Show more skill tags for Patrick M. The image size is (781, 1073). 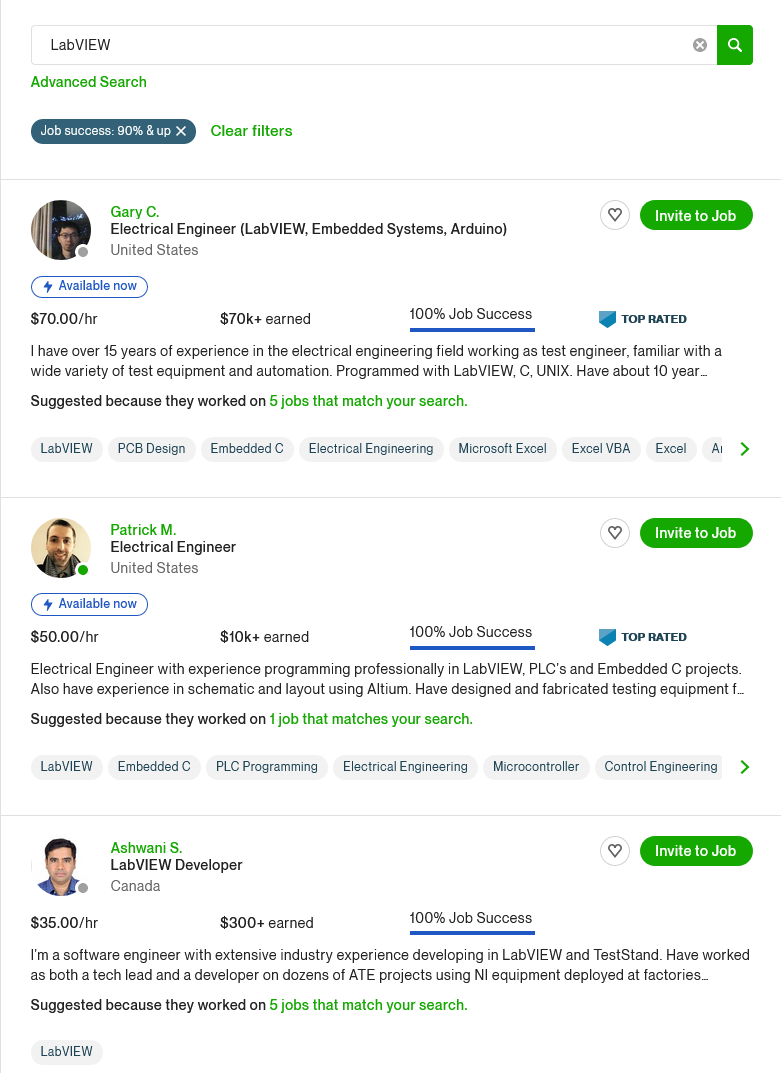click(744, 767)
